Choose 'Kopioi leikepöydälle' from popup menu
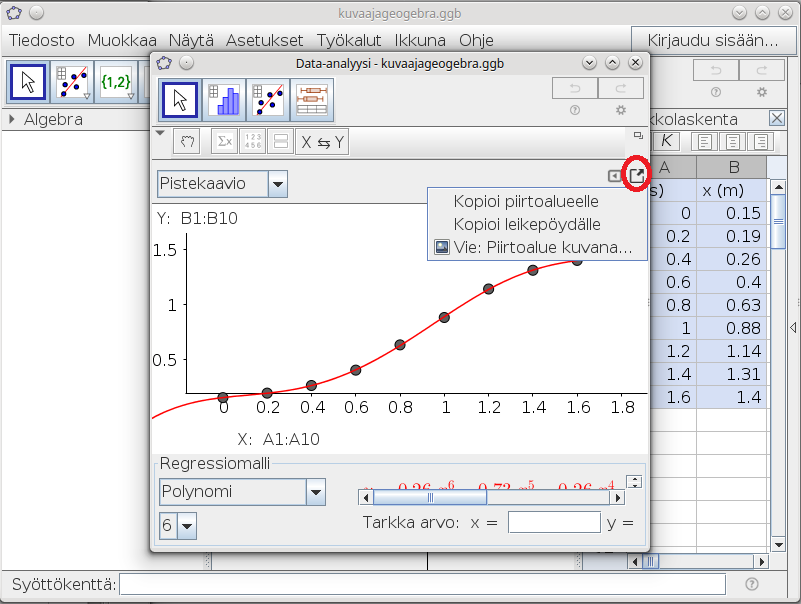This screenshot has height=604, width=801. (x=527, y=225)
